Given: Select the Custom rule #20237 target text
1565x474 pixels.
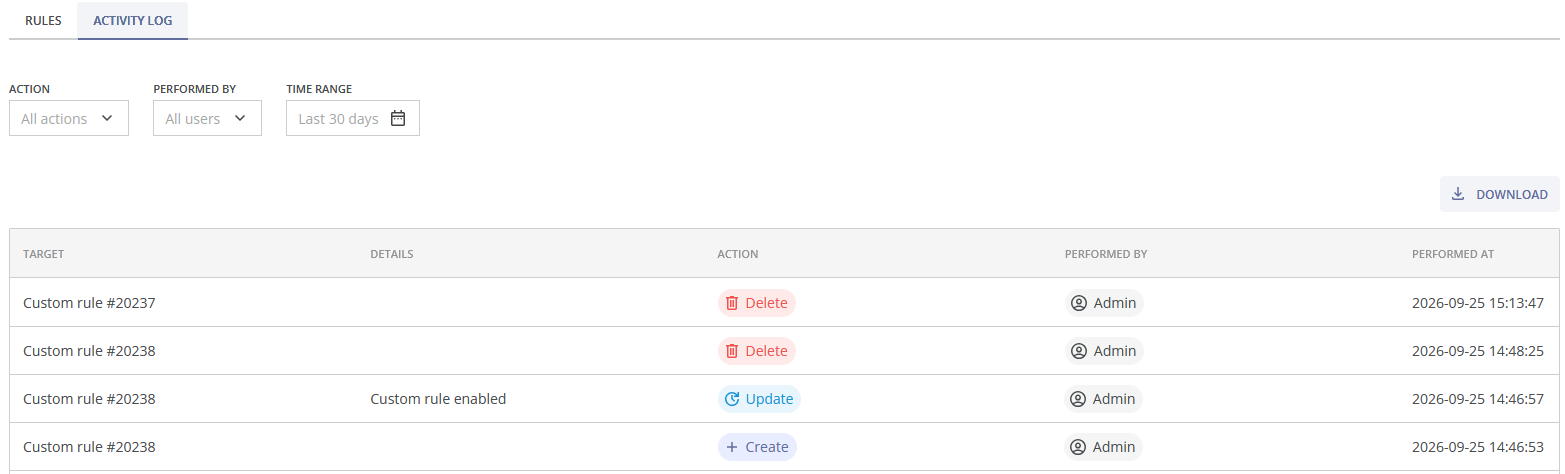Looking at the screenshot, I should (89, 303).
